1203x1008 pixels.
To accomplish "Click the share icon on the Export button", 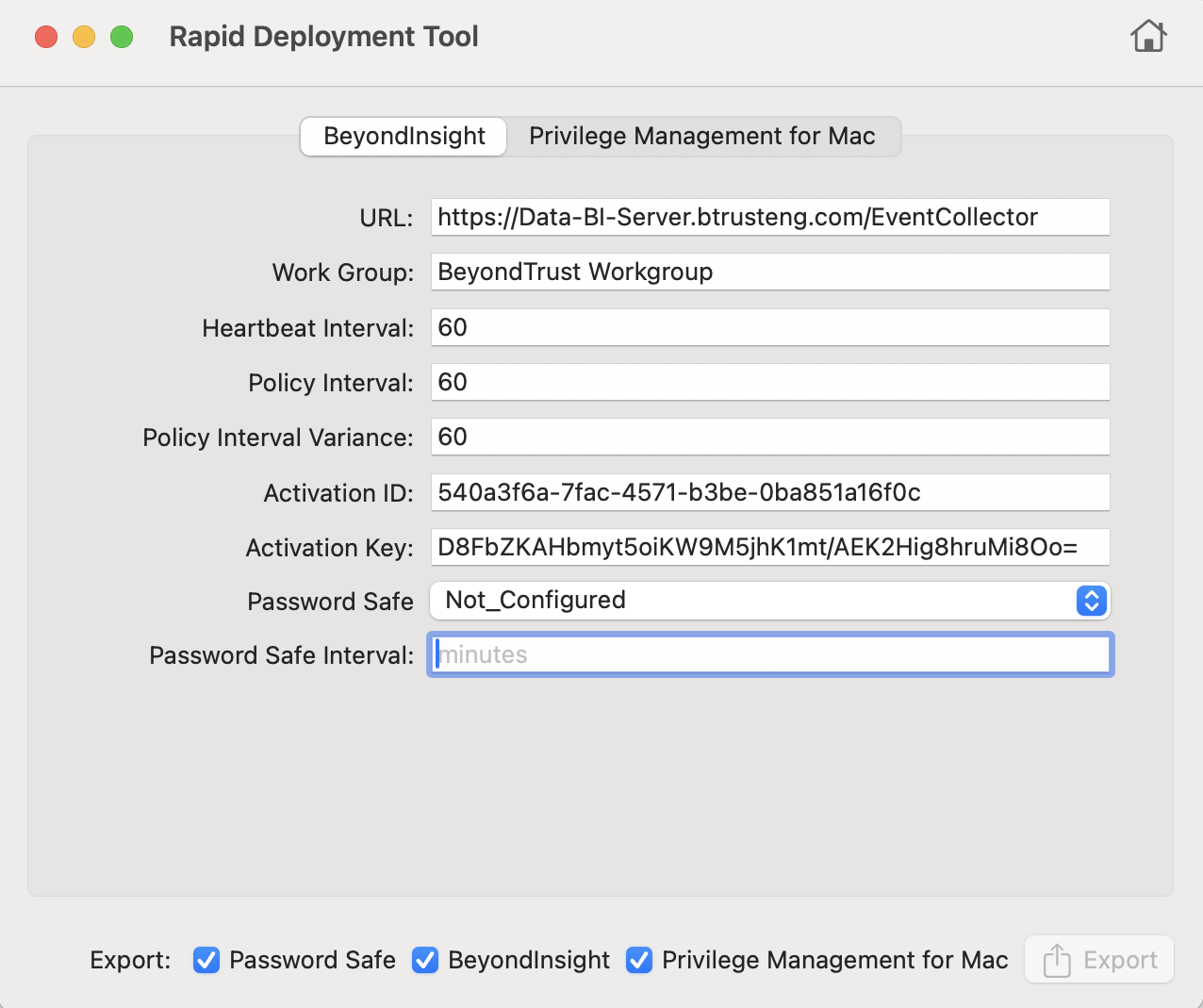I will [1056, 959].
